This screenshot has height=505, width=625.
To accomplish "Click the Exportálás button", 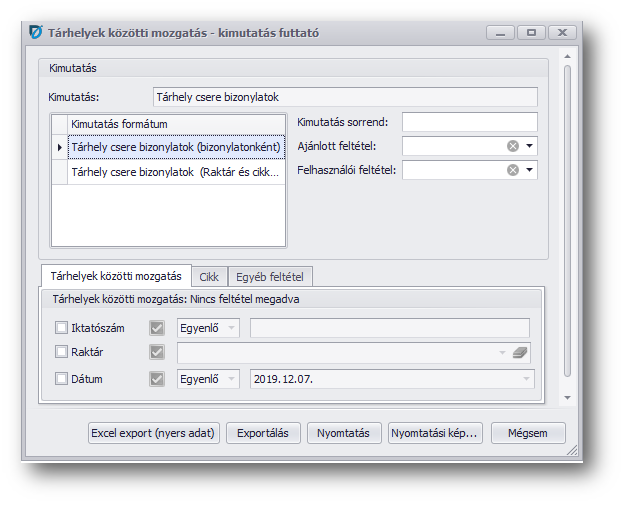I will tap(263, 433).
